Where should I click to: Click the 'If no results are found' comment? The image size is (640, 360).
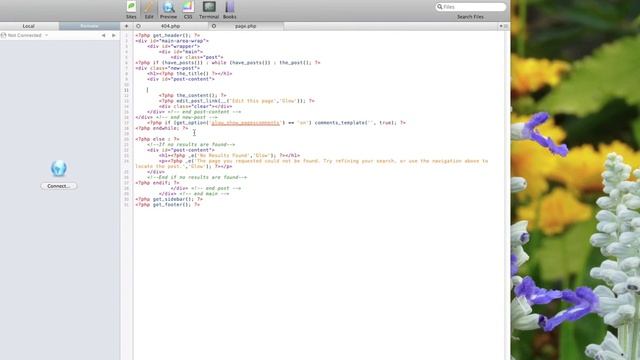point(191,144)
